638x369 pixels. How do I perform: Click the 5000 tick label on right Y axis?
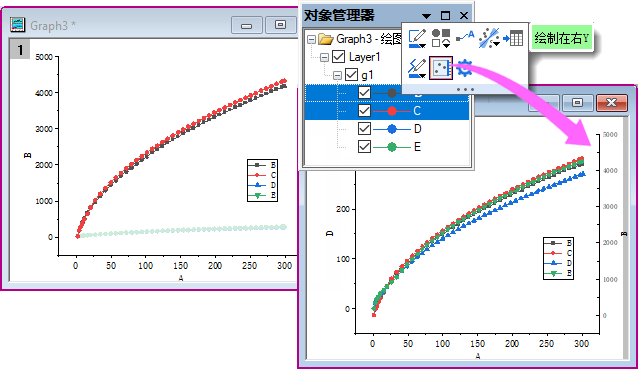pyautogui.click(x=610, y=135)
